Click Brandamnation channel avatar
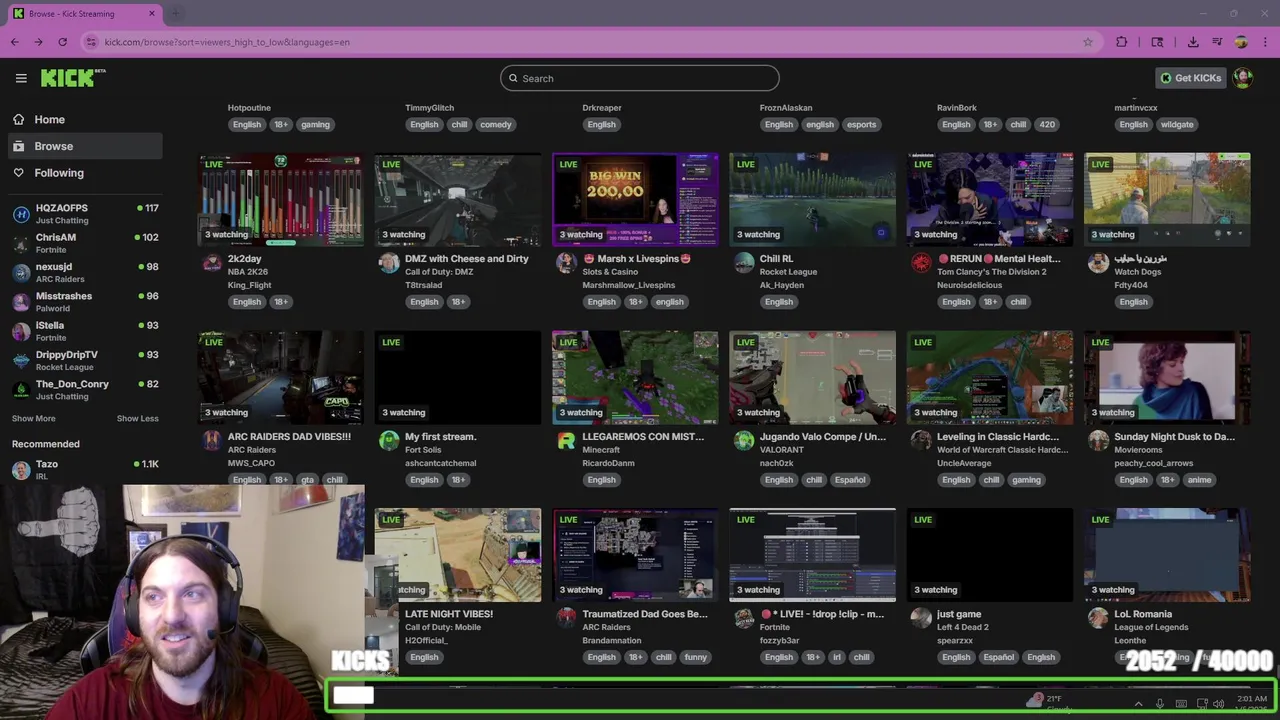This screenshot has width=1280, height=720. click(566, 618)
